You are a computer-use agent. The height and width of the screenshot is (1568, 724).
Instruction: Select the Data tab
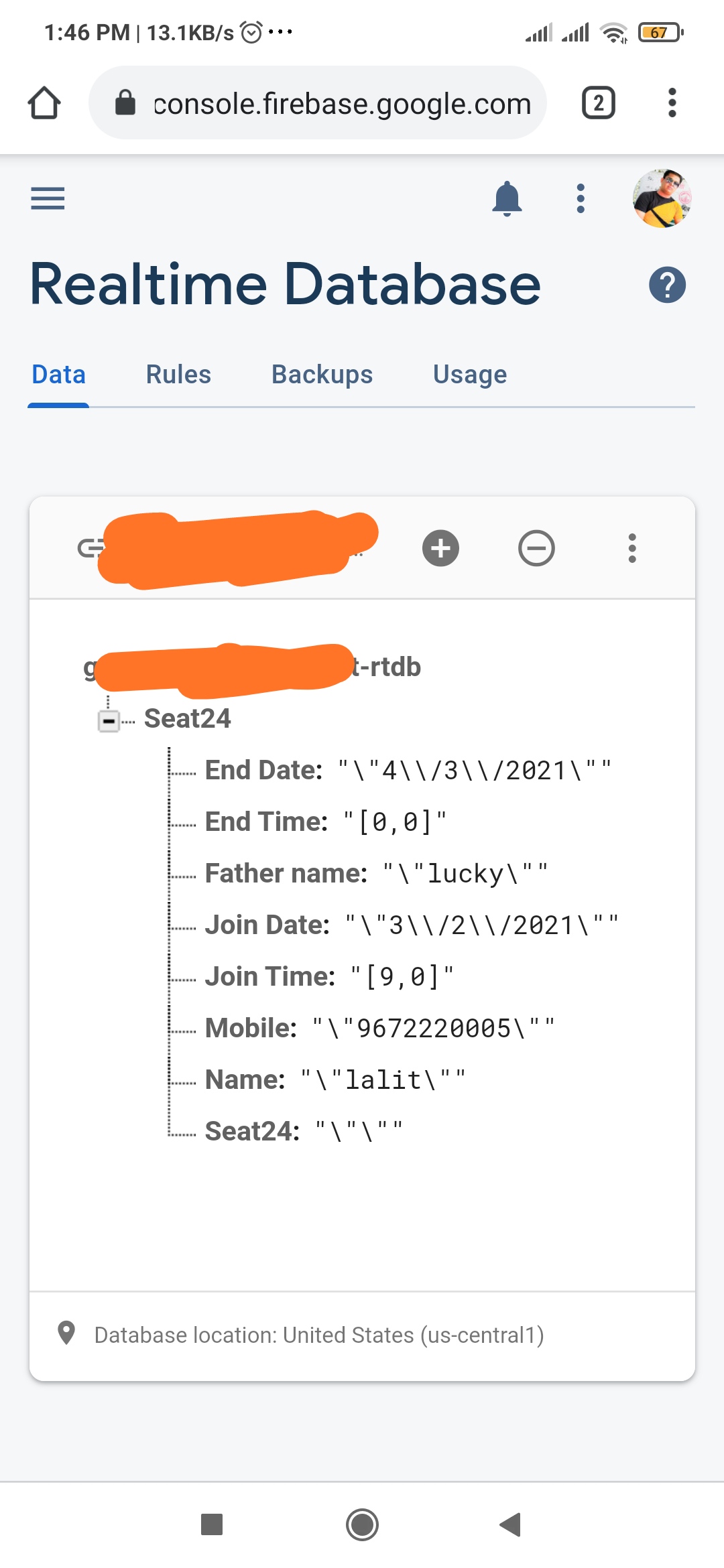[59, 375]
